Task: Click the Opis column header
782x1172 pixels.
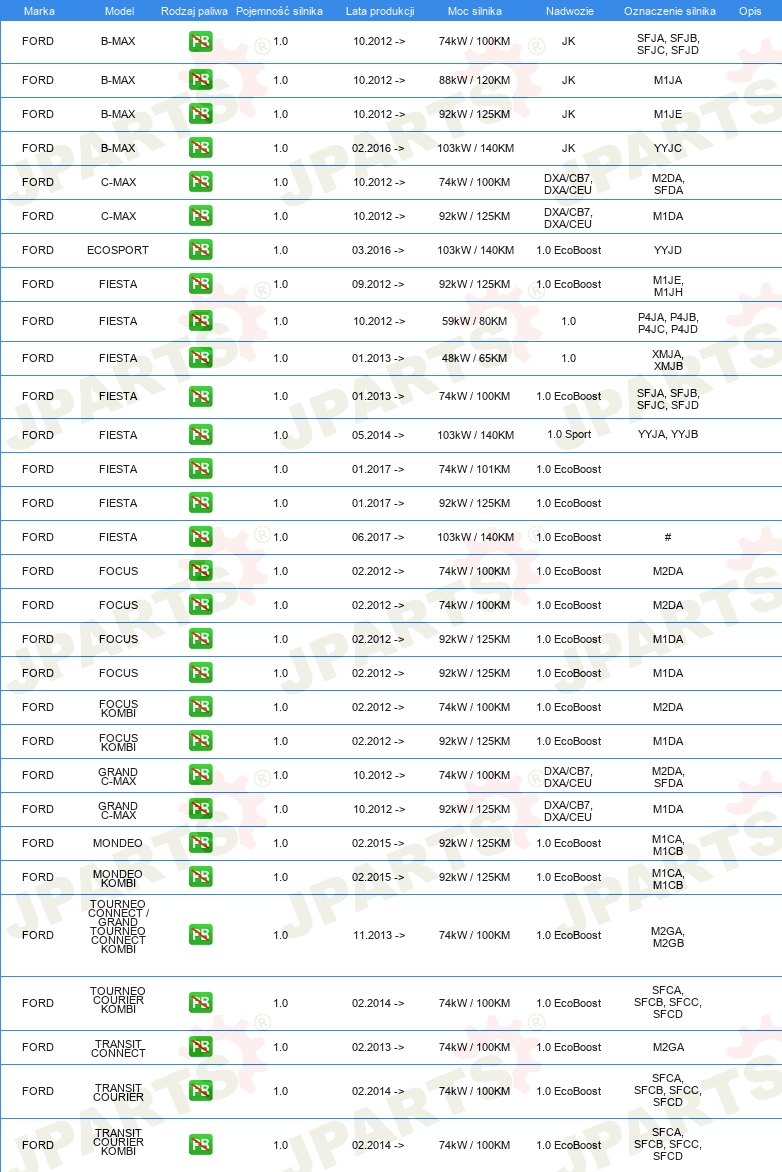Action: [x=750, y=11]
